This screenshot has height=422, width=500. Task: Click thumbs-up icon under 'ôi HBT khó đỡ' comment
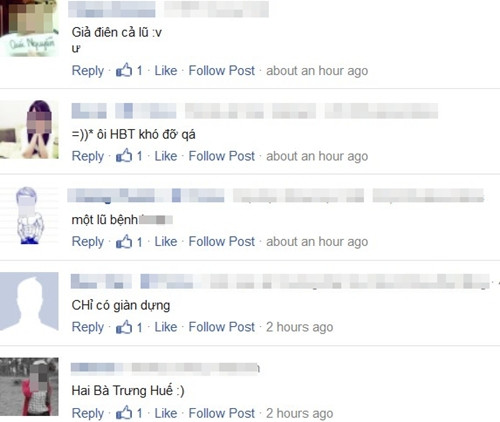point(124,156)
